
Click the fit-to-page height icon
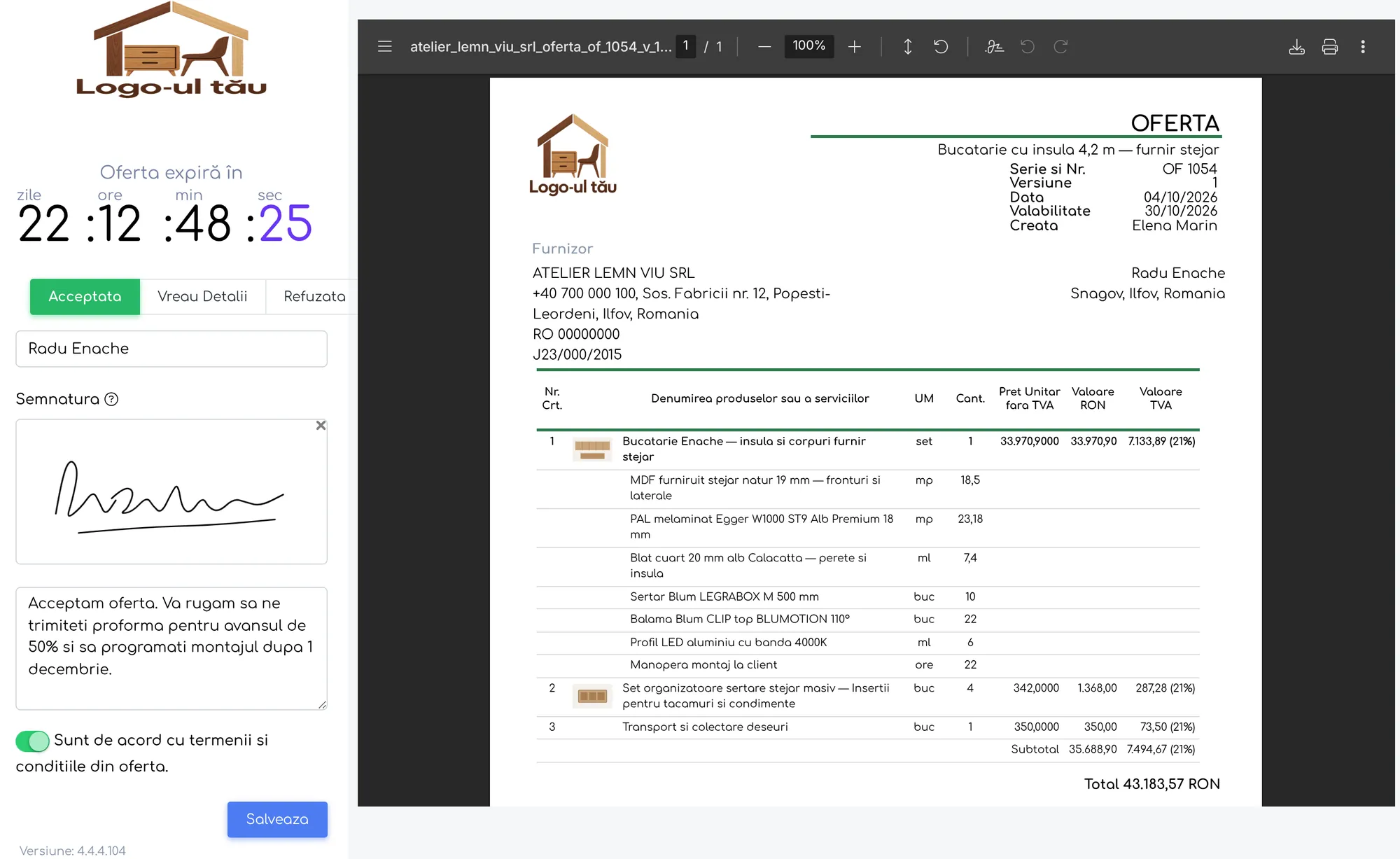tap(907, 47)
